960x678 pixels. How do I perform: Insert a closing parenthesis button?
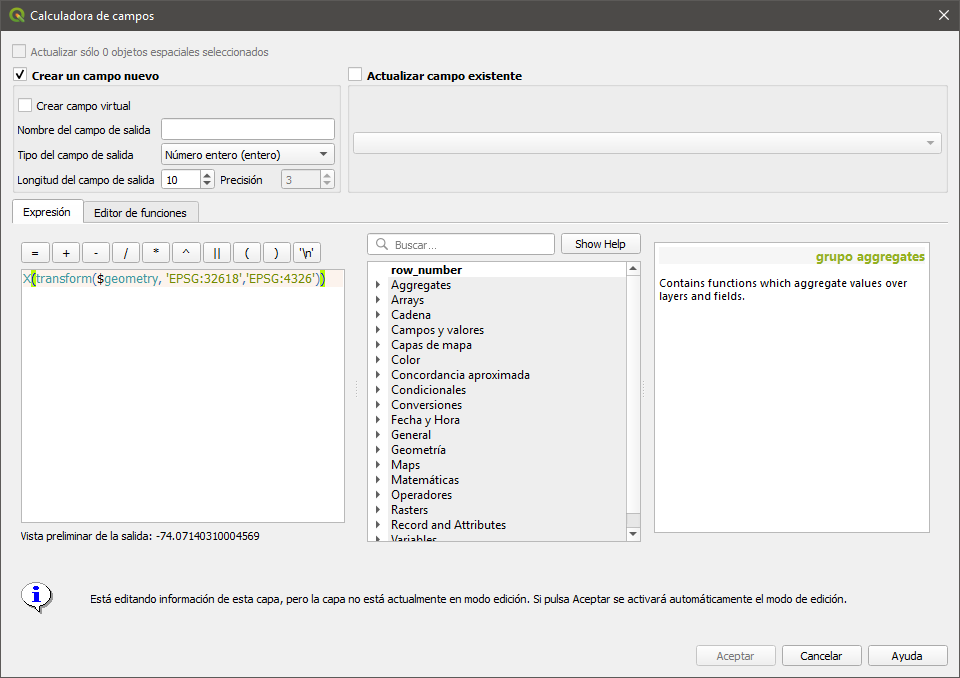click(x=277, y=253)
